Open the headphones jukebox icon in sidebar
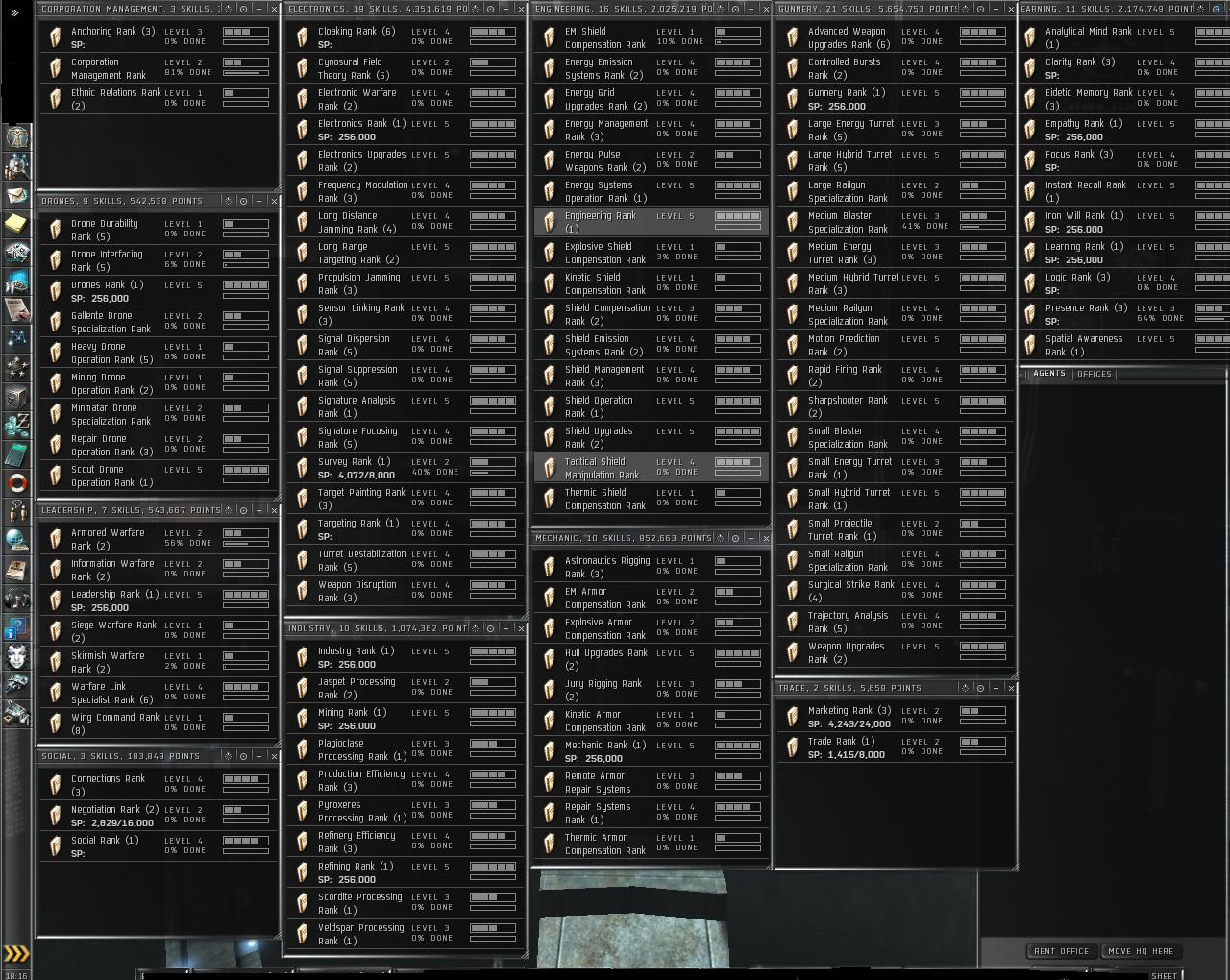The width and height of the screenshot is (1230, 980). pyautogui.click(x=16, y=599)
